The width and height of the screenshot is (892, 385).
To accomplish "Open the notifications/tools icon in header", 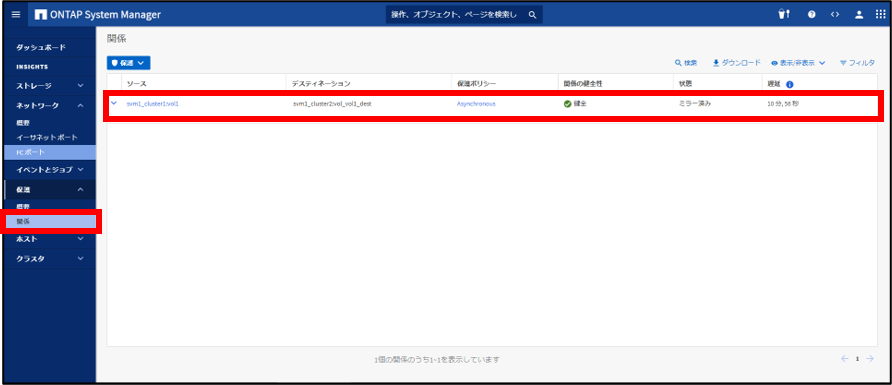I will click(784, 15).
